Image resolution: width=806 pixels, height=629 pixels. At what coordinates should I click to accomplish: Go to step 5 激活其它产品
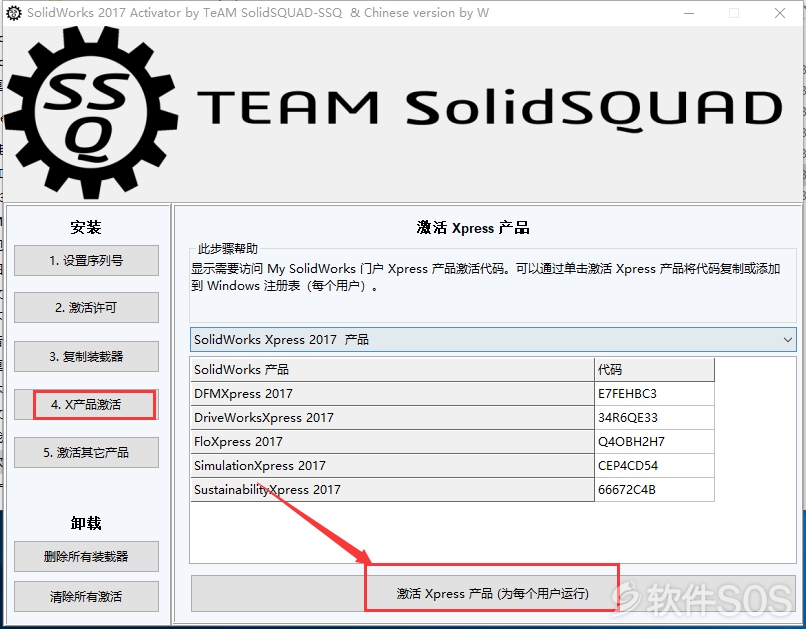pyautogui.click(x=86, y=453)
